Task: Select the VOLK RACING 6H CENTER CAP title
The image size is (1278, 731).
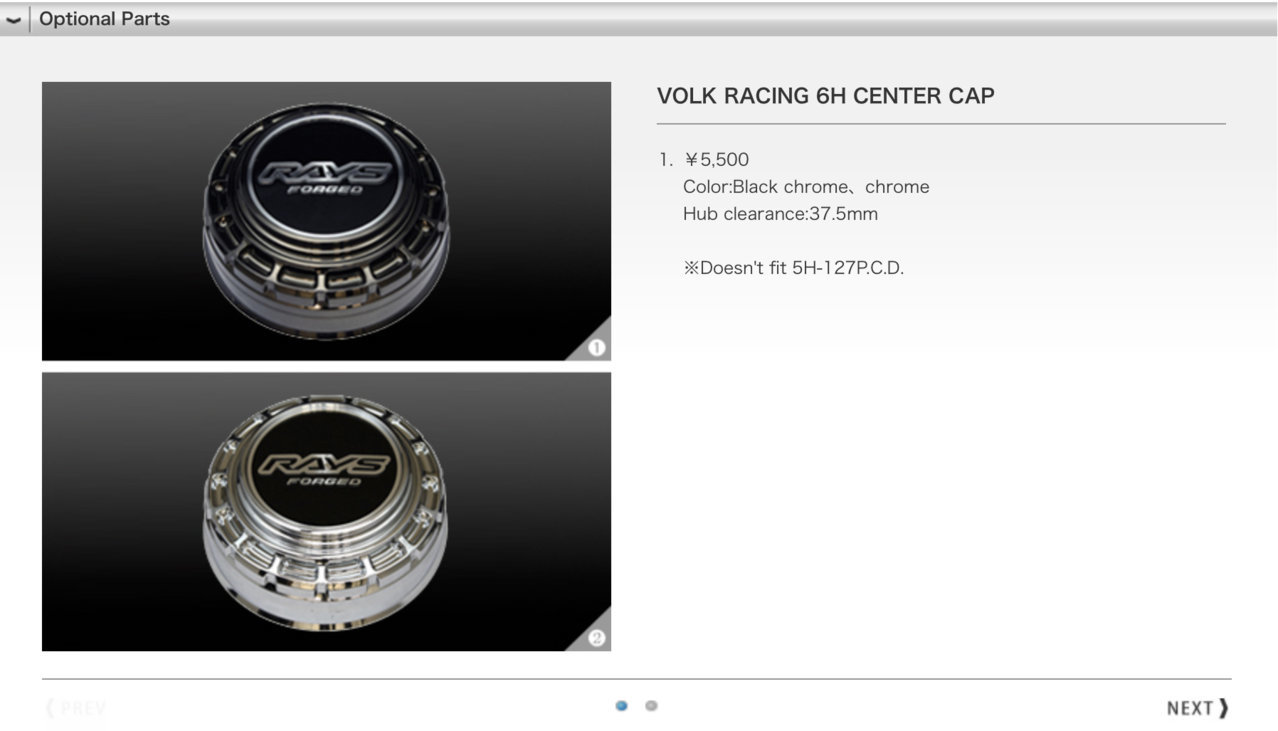Action: click(825, 96)
